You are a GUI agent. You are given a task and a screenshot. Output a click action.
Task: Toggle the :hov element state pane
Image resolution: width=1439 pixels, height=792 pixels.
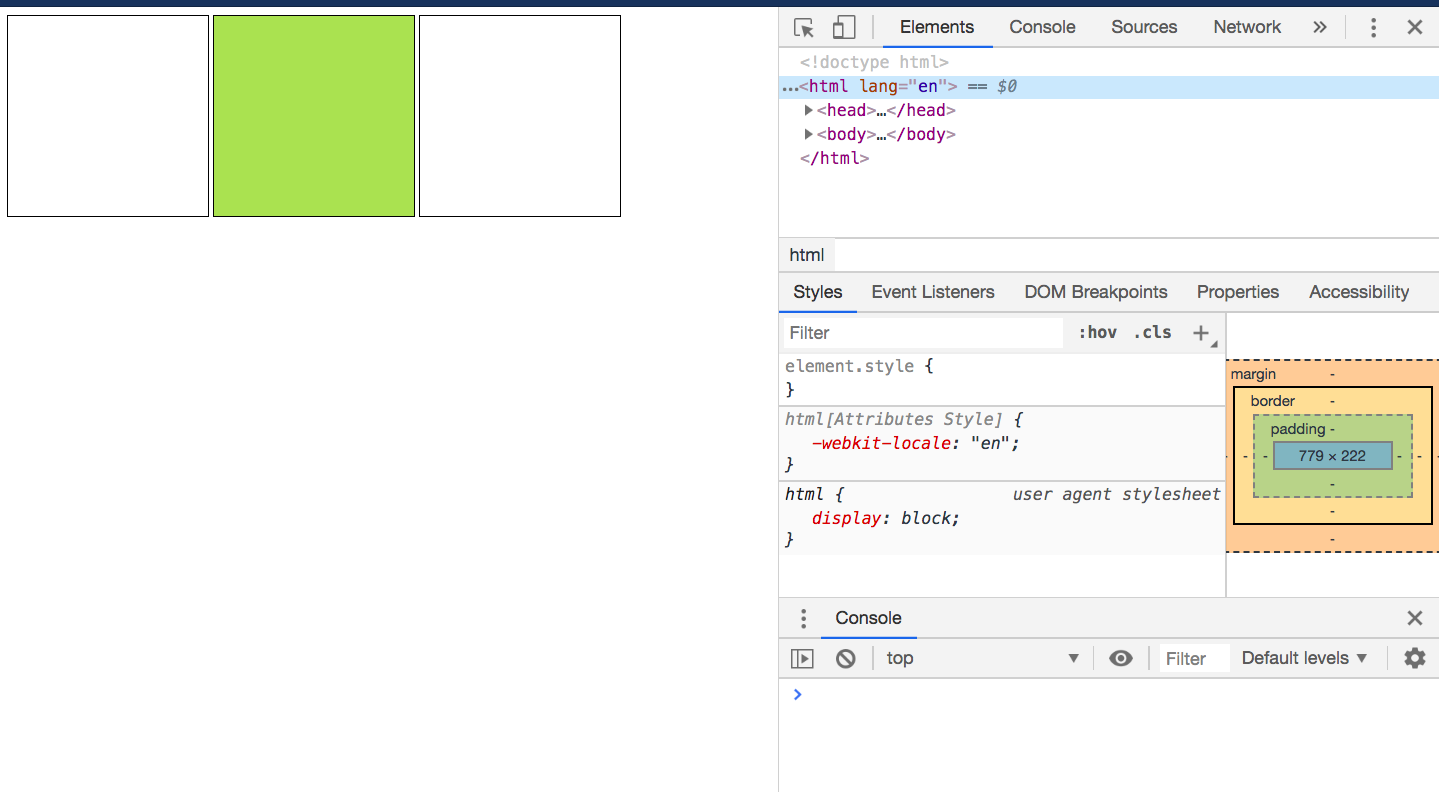point(1097,332)
